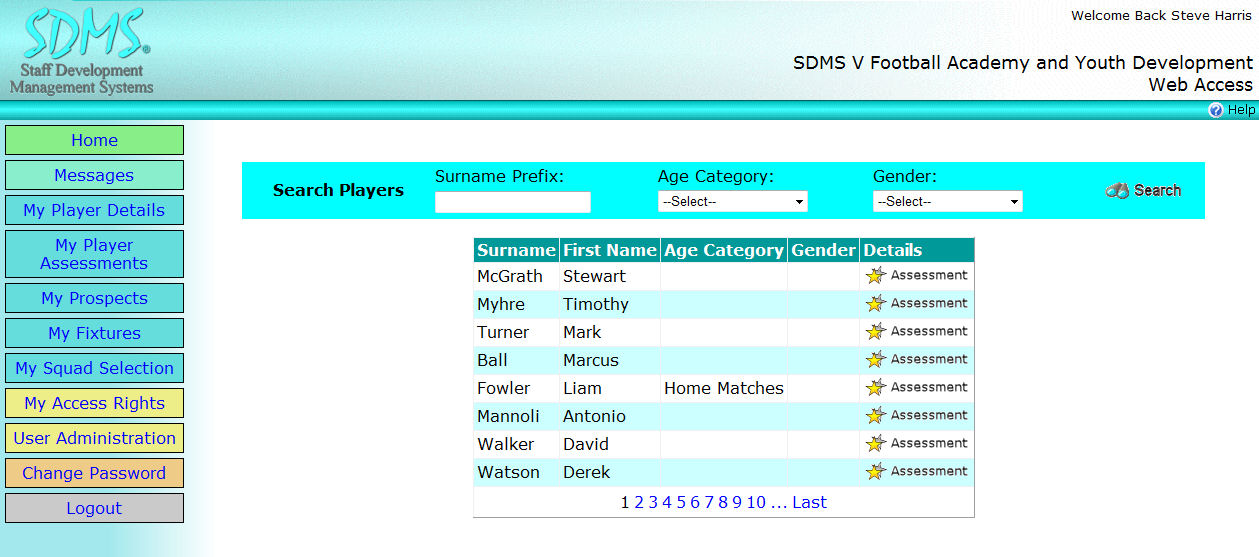Click first name Liam

click(x=582, y=388)
